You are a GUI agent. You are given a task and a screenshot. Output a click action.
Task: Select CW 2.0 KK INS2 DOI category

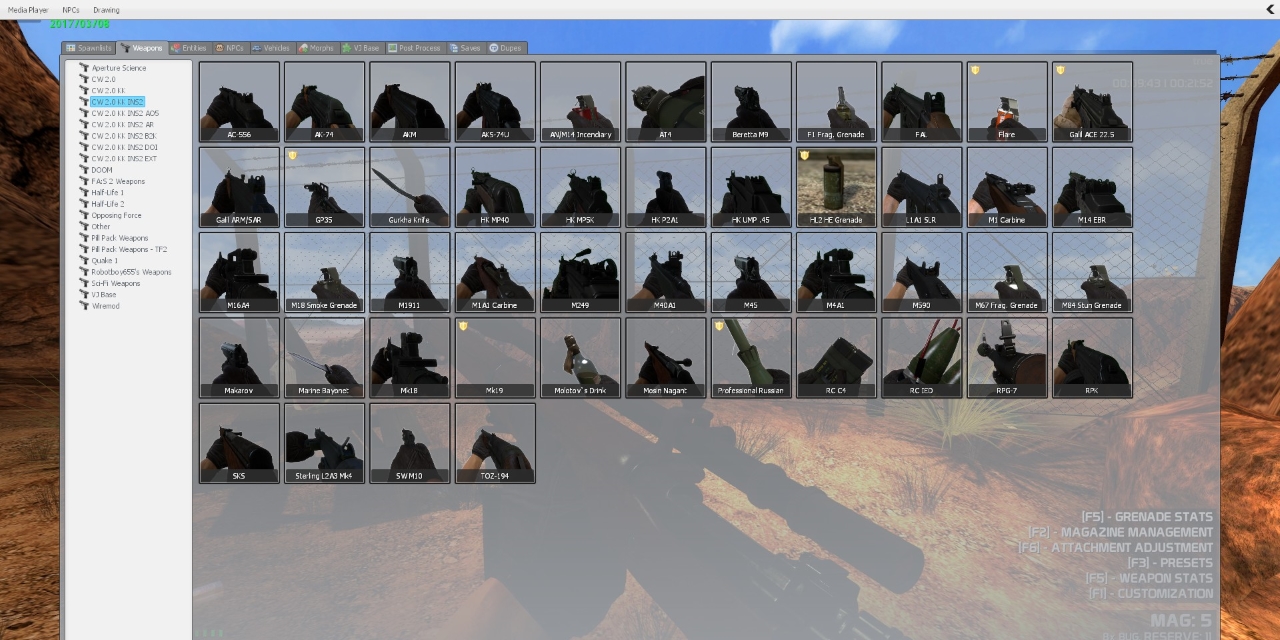coord(124,147)
